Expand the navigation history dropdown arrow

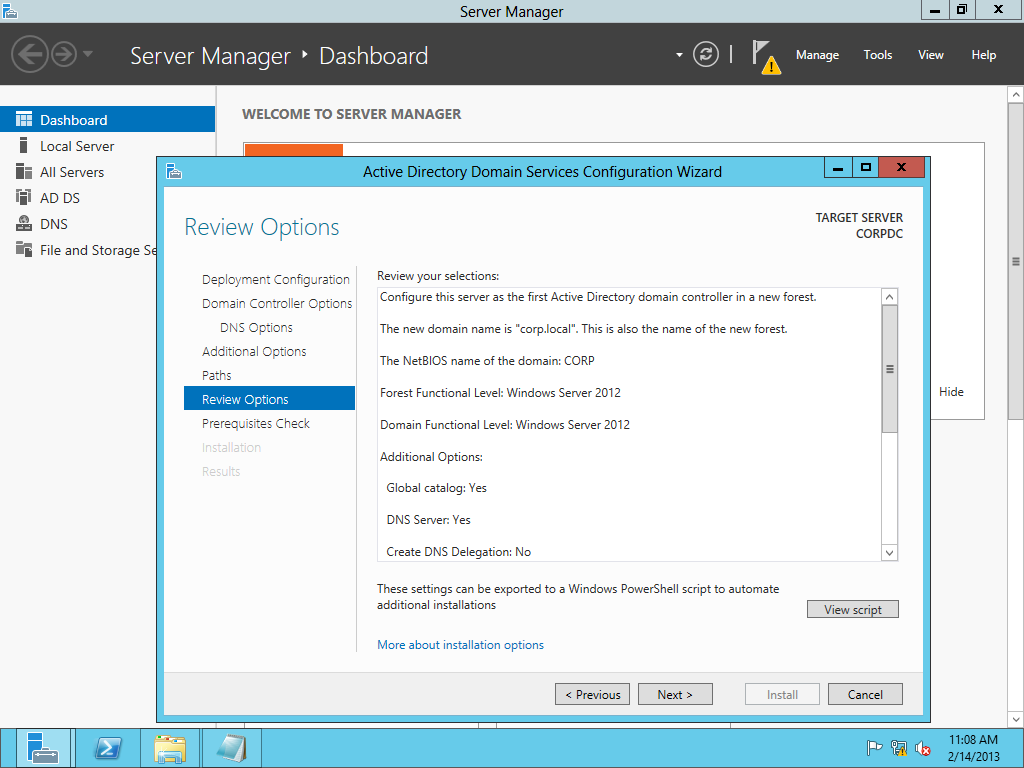88,54
